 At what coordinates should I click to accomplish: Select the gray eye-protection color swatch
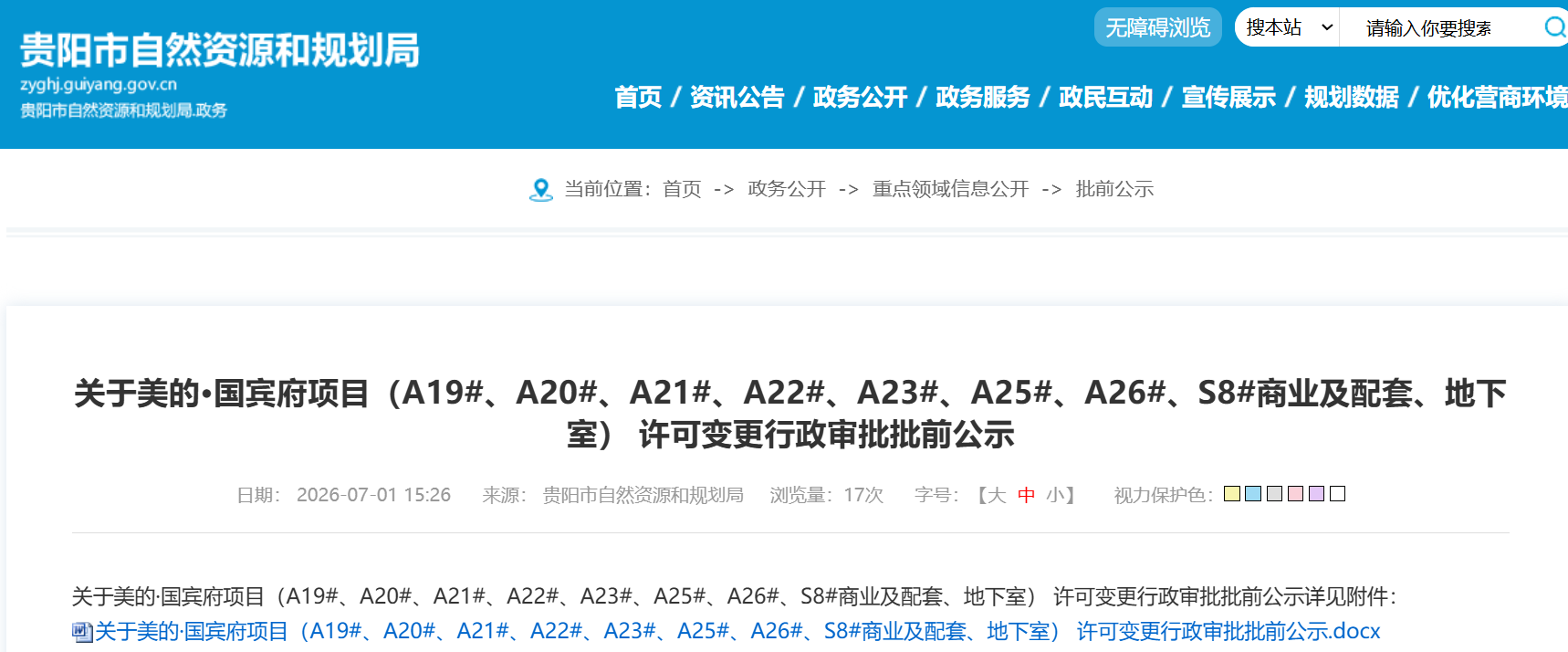(1274, 494)
